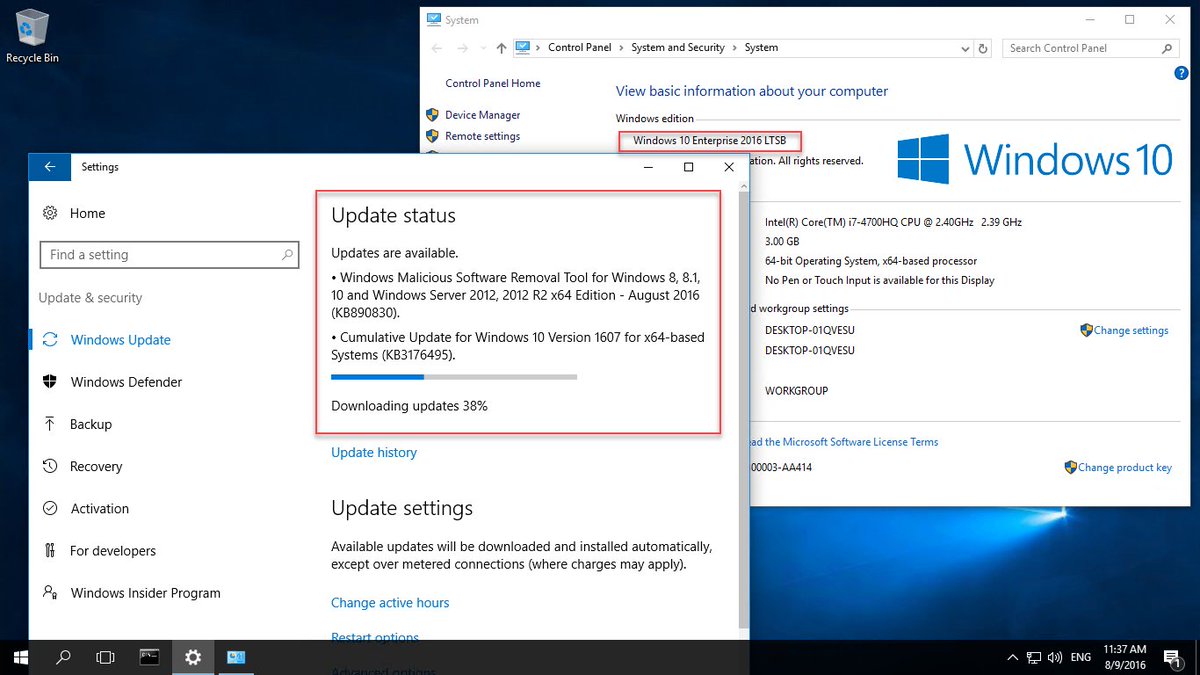Open Device Manager link

pos(483,115)
